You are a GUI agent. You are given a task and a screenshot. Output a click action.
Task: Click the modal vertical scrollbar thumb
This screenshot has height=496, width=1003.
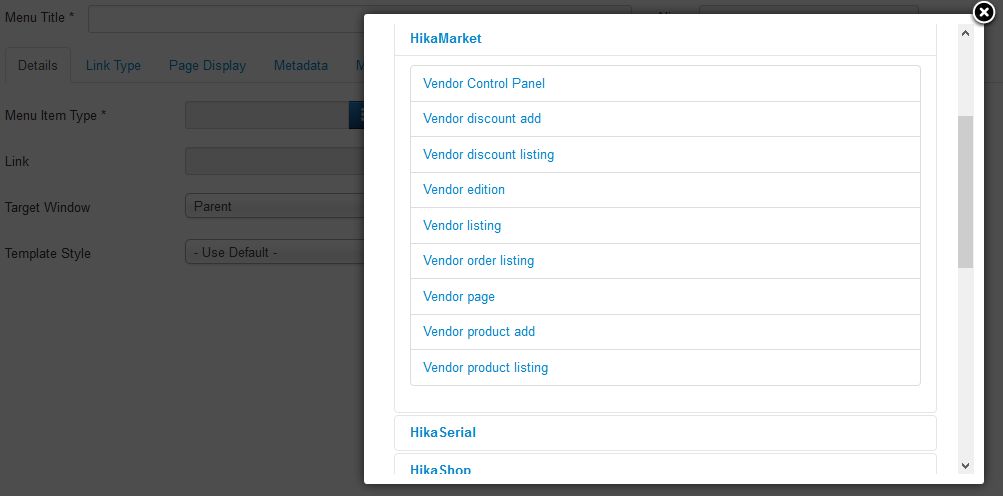(965, 192)
